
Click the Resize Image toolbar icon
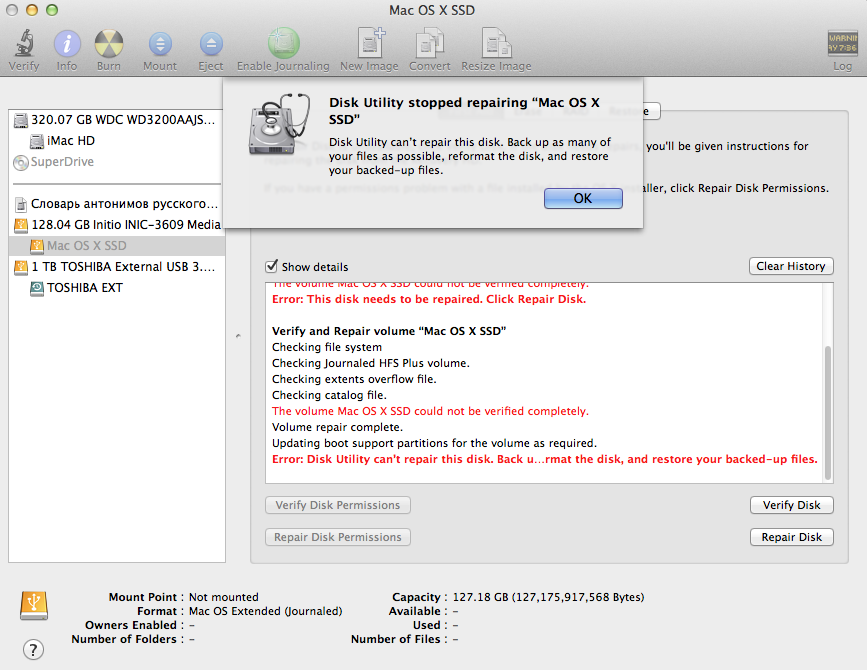496,43
